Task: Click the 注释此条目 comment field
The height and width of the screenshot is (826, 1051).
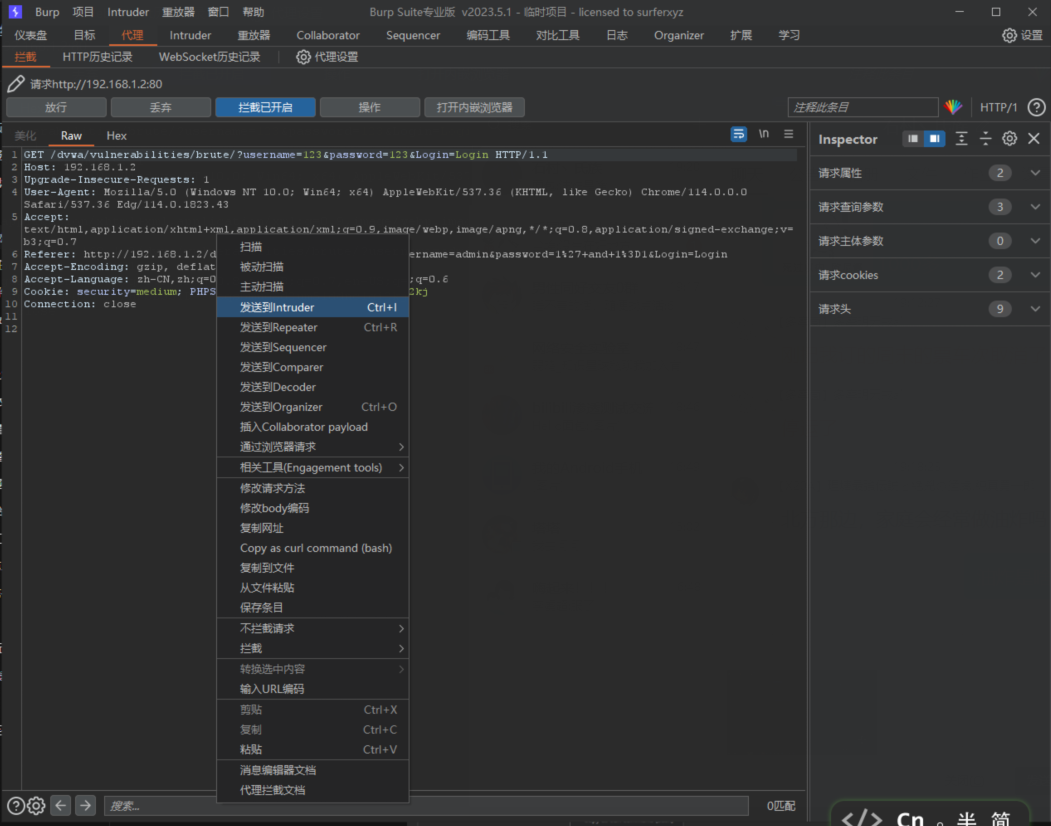Action: [x=862, y=107]
